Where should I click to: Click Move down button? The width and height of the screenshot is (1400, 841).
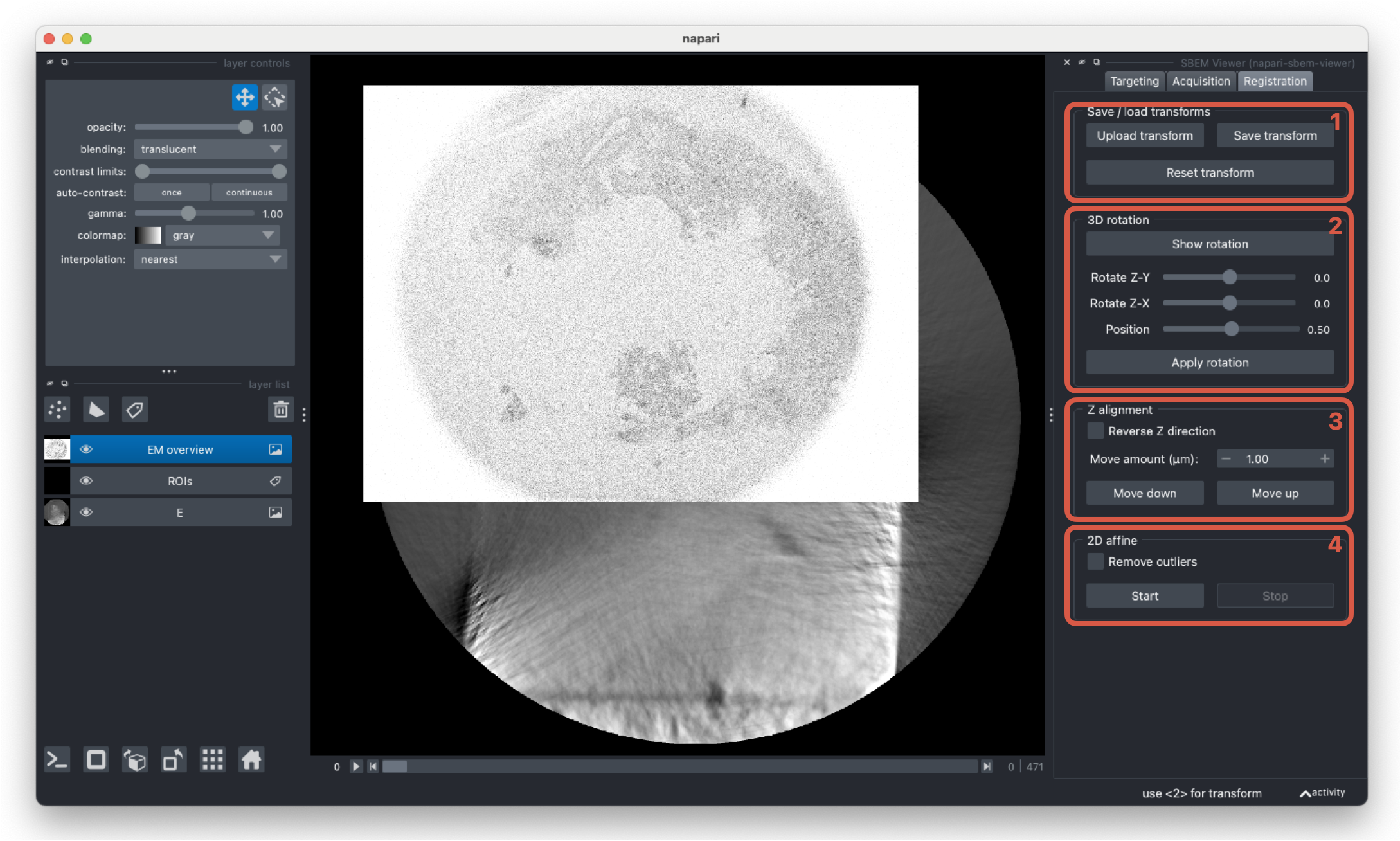click(1144, 493)
